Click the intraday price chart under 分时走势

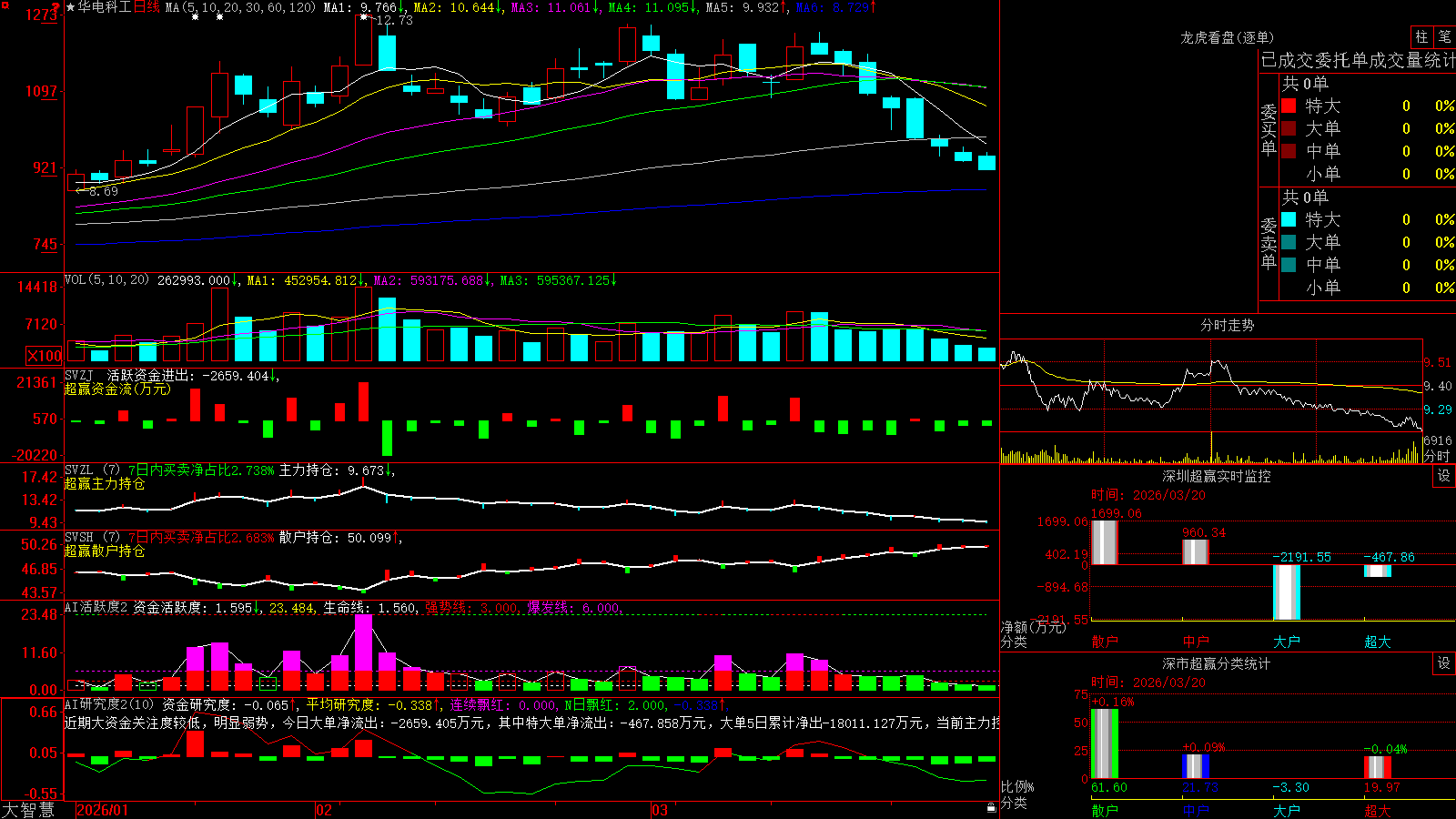(x=1211, y=386)
